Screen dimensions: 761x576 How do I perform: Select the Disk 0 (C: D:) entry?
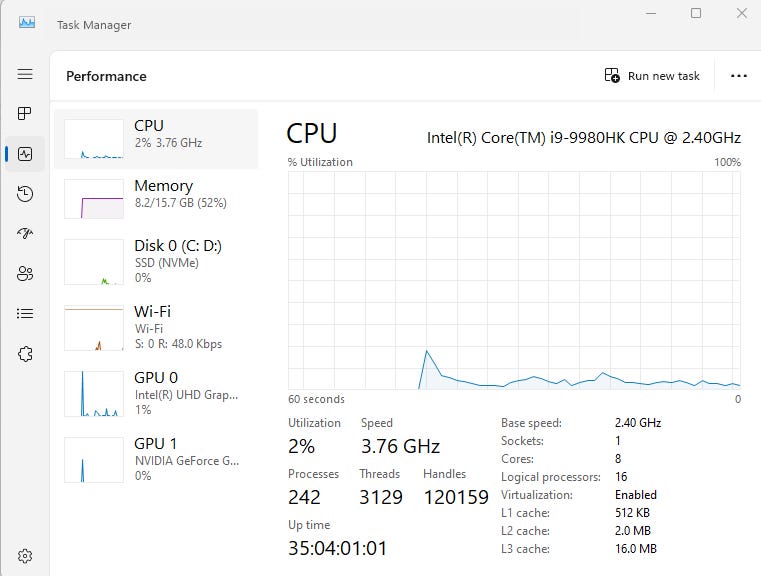[156, 262]
